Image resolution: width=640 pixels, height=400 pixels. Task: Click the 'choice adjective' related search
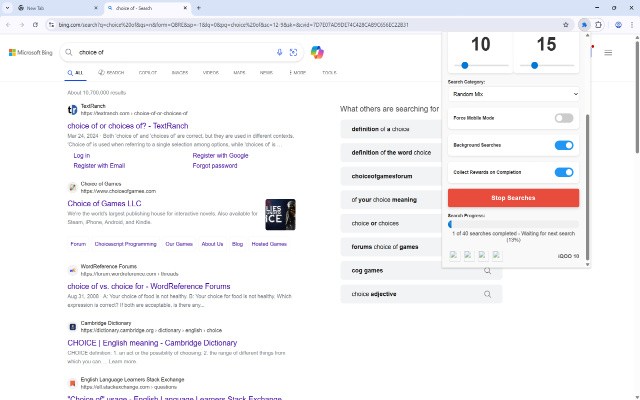421,294
